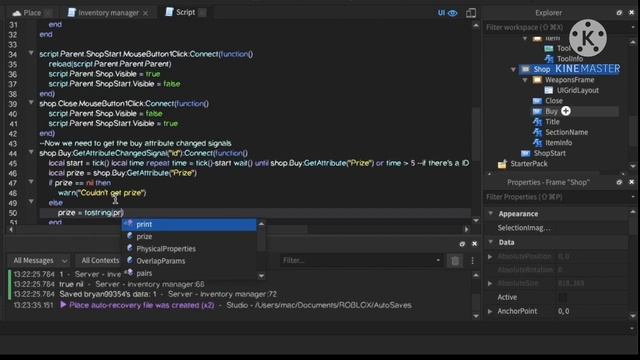Toggle the Active property checkbox
640x360 pixels.
pyautogui.click(x=562, y=297)
